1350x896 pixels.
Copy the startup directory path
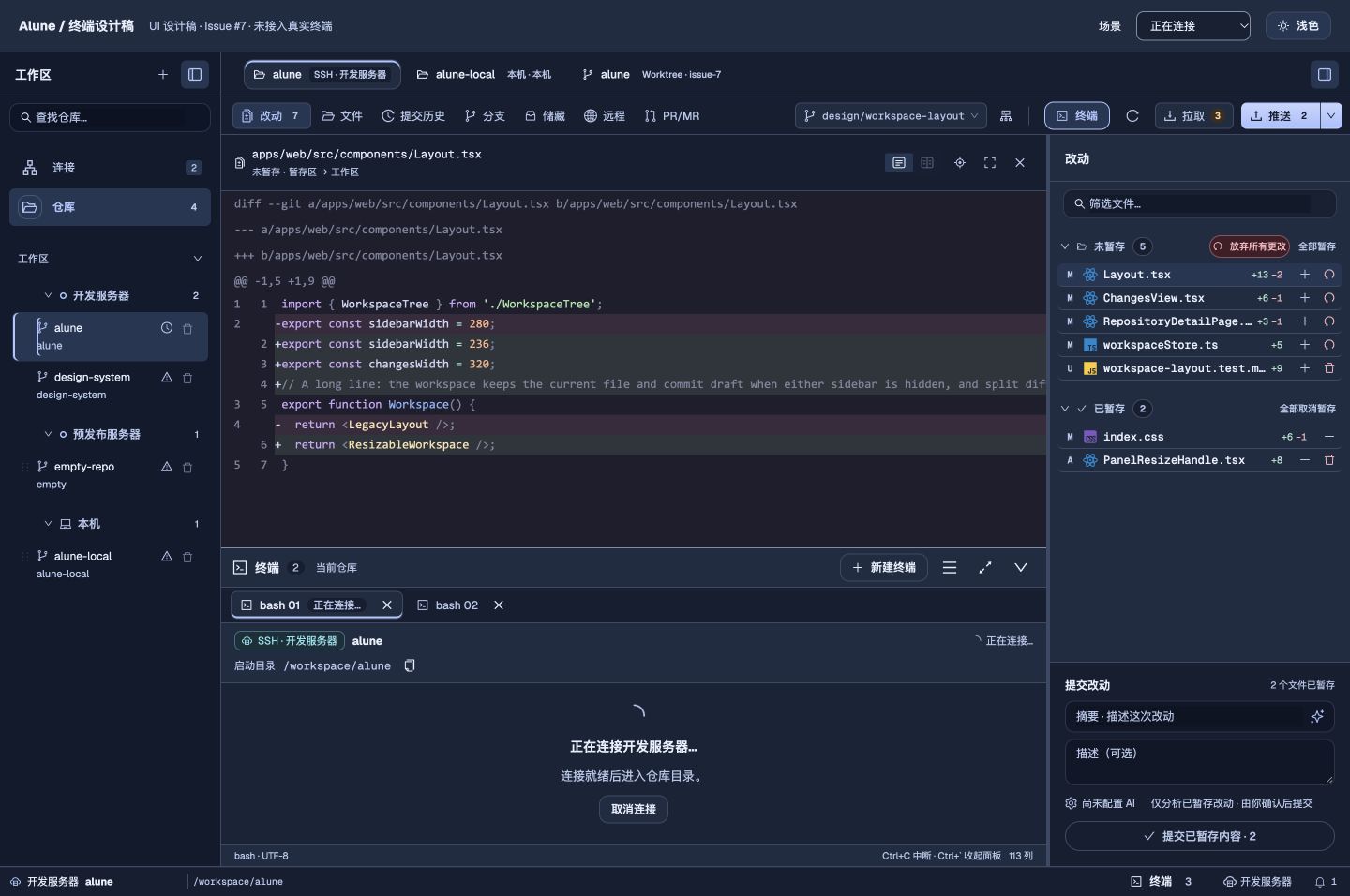[410, 666]
